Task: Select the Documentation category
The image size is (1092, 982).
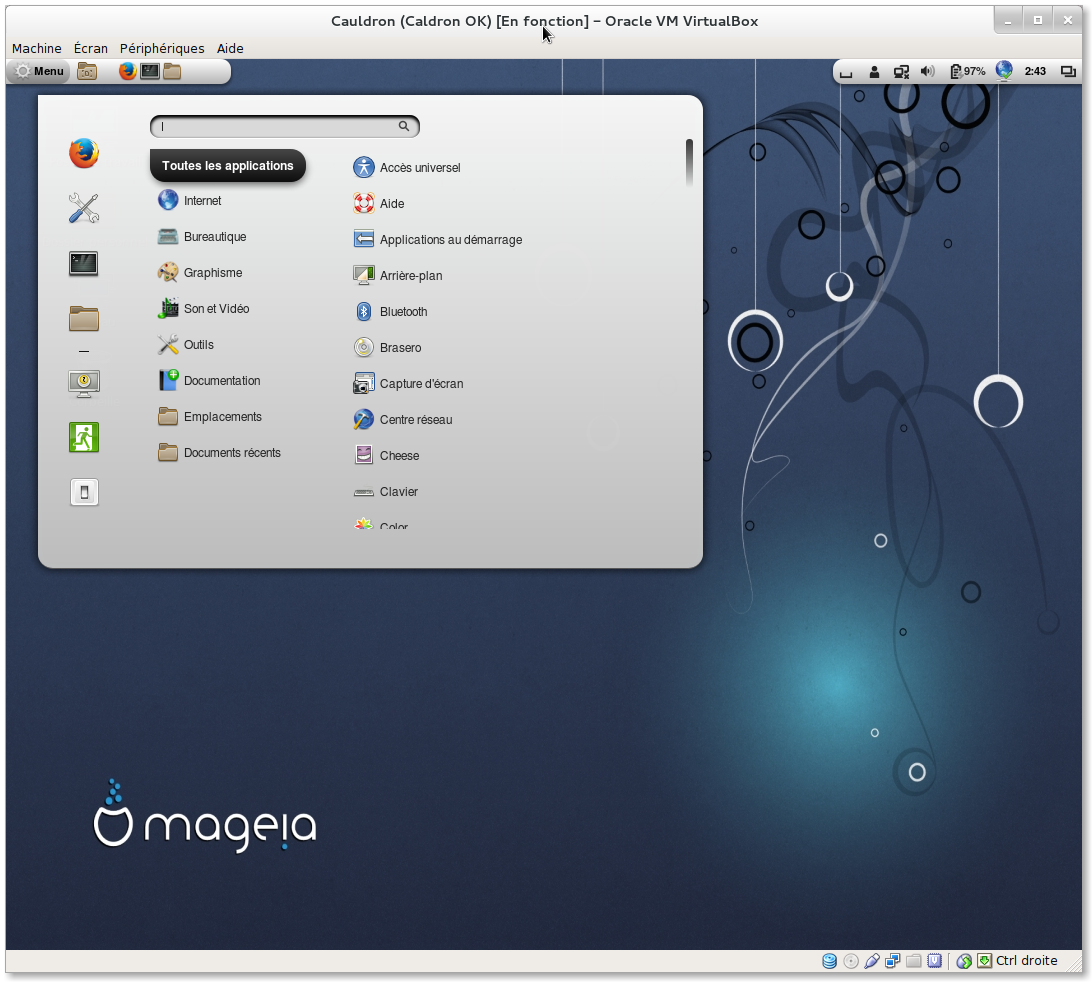Action: [209, 380]
